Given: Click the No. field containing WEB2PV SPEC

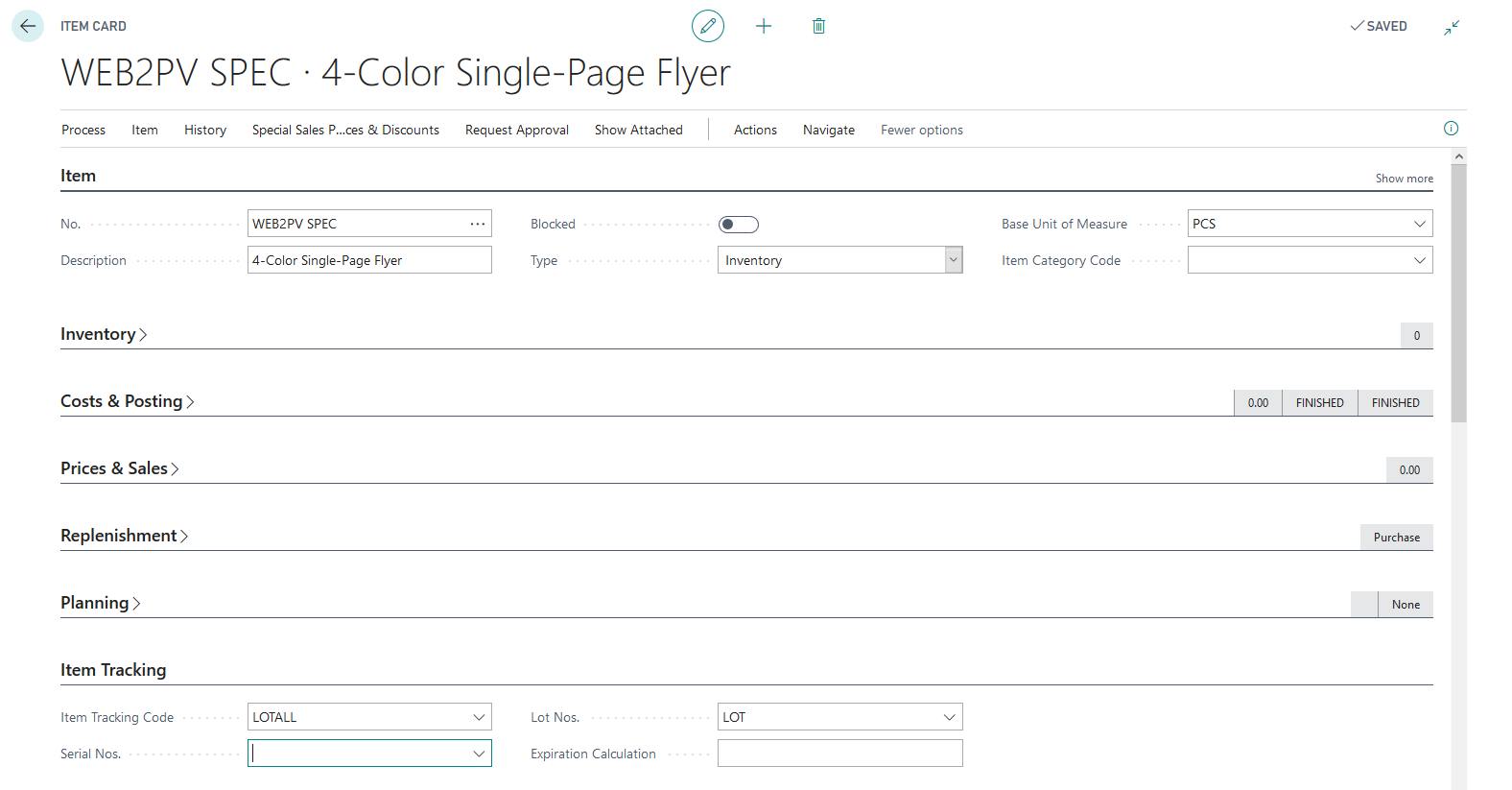Looking at the screenshot, I should (x=369, y=224).
